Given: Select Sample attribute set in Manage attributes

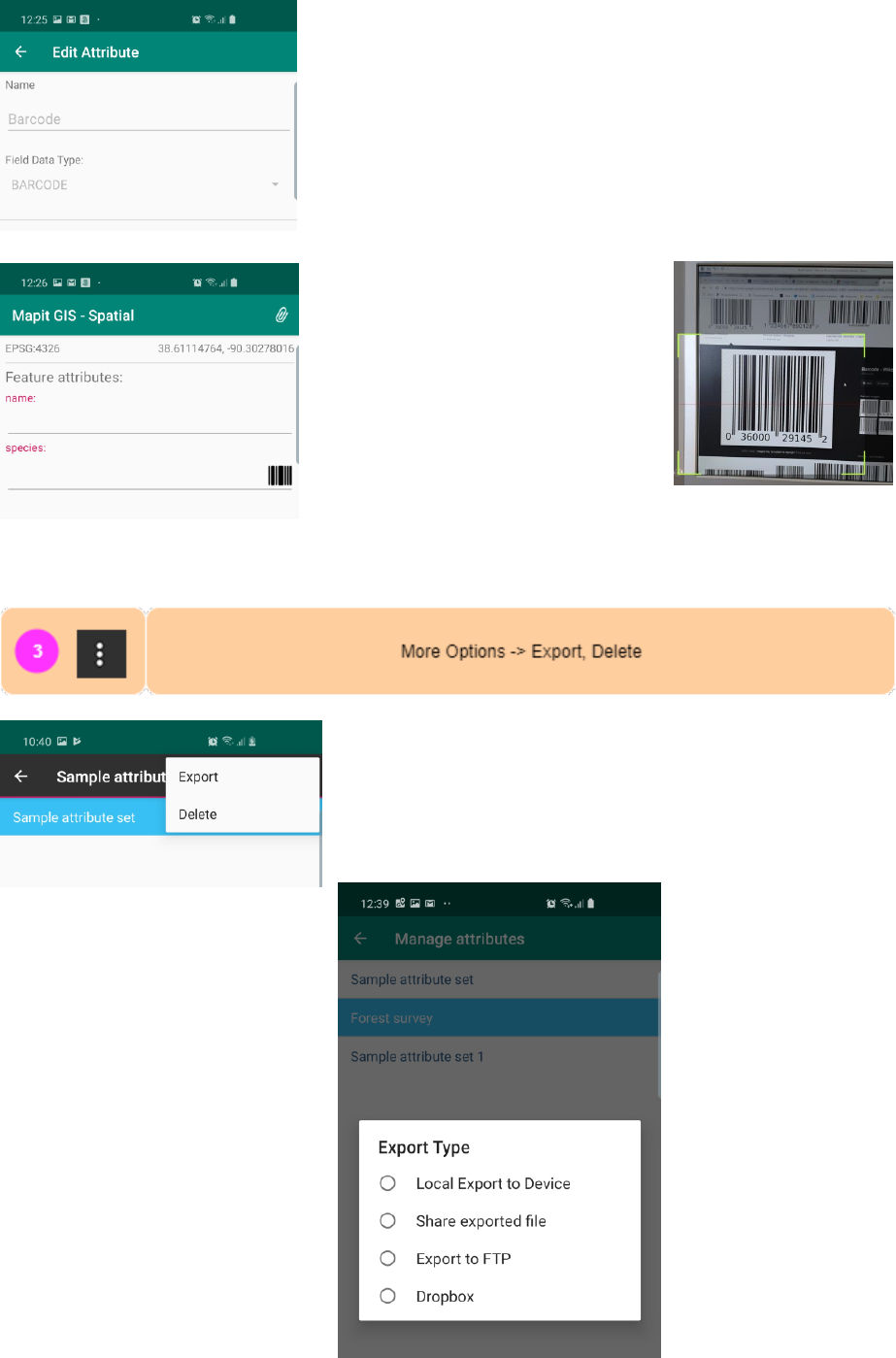Looking at the screenshot, I should tap(498, 979).
